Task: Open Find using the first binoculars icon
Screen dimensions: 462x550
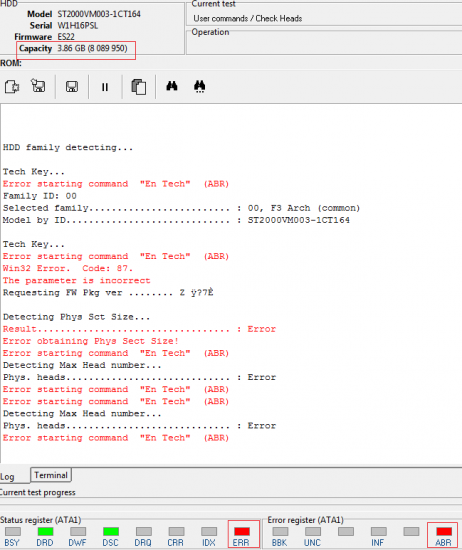Action: click(172, 86)
